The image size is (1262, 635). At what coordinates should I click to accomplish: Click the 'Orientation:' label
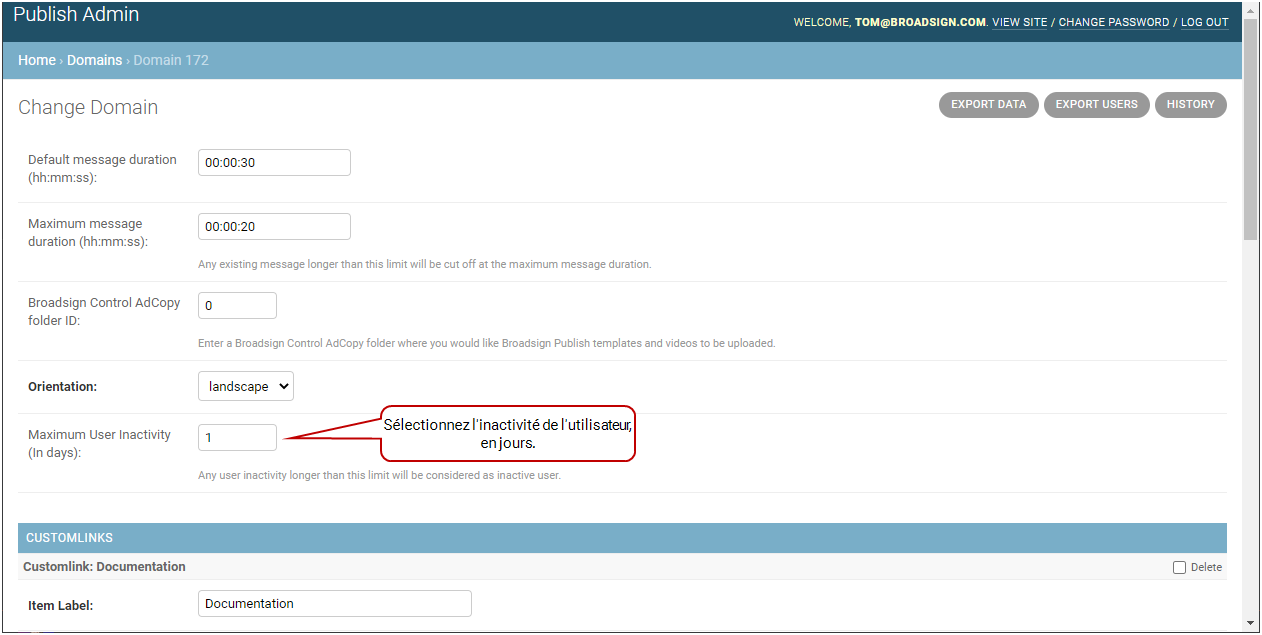(x=62, y=386)
